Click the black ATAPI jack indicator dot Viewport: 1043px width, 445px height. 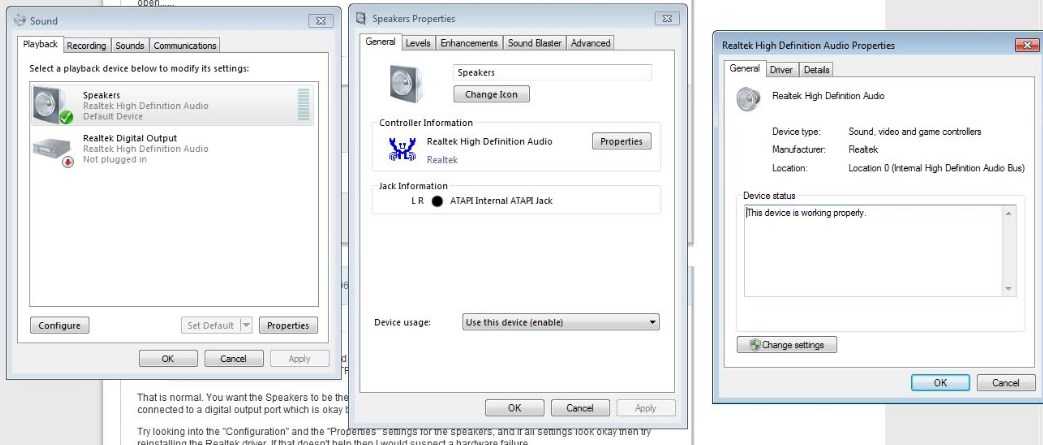tap(437, 201)
